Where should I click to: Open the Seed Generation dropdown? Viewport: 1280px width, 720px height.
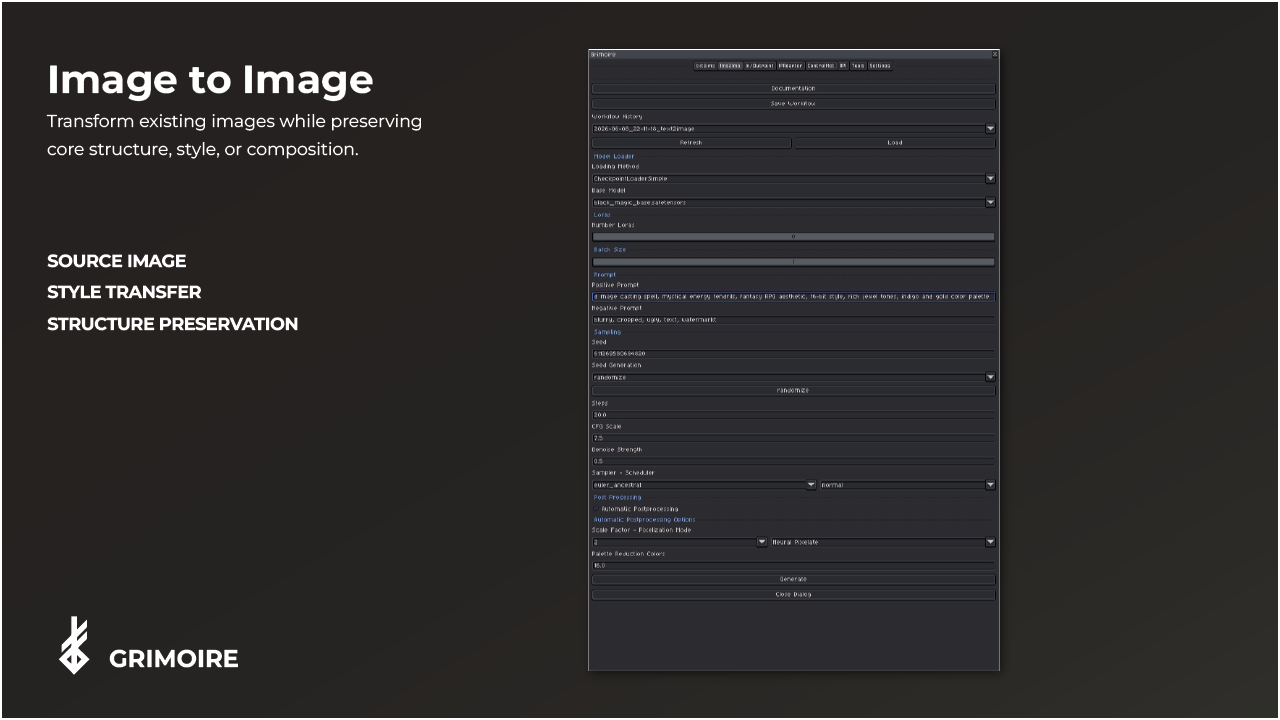pos(793,377)
